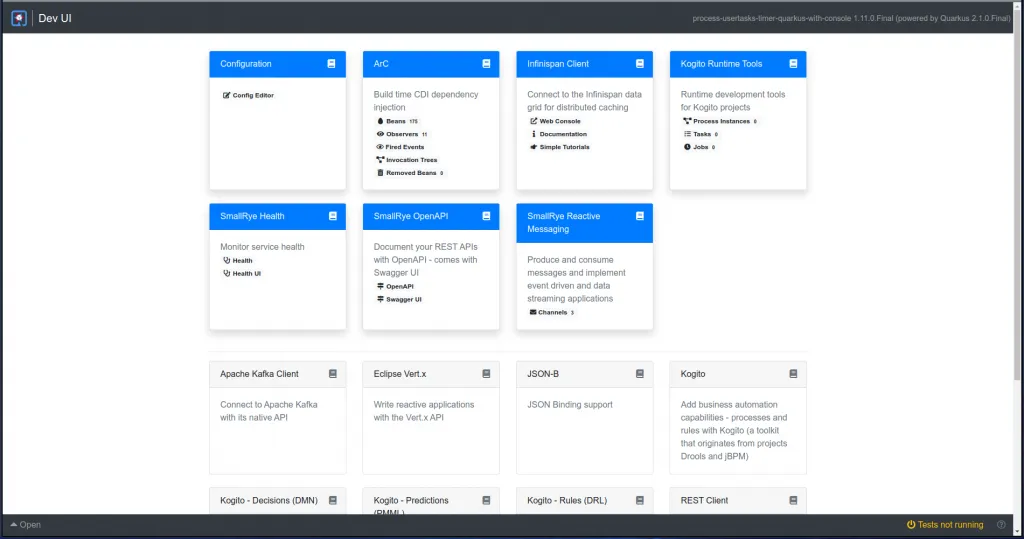Image resolution: width=1024 pixels, height=539 pixels.
Task: Open the OpenAPI link
Action: tap(395, 286)
